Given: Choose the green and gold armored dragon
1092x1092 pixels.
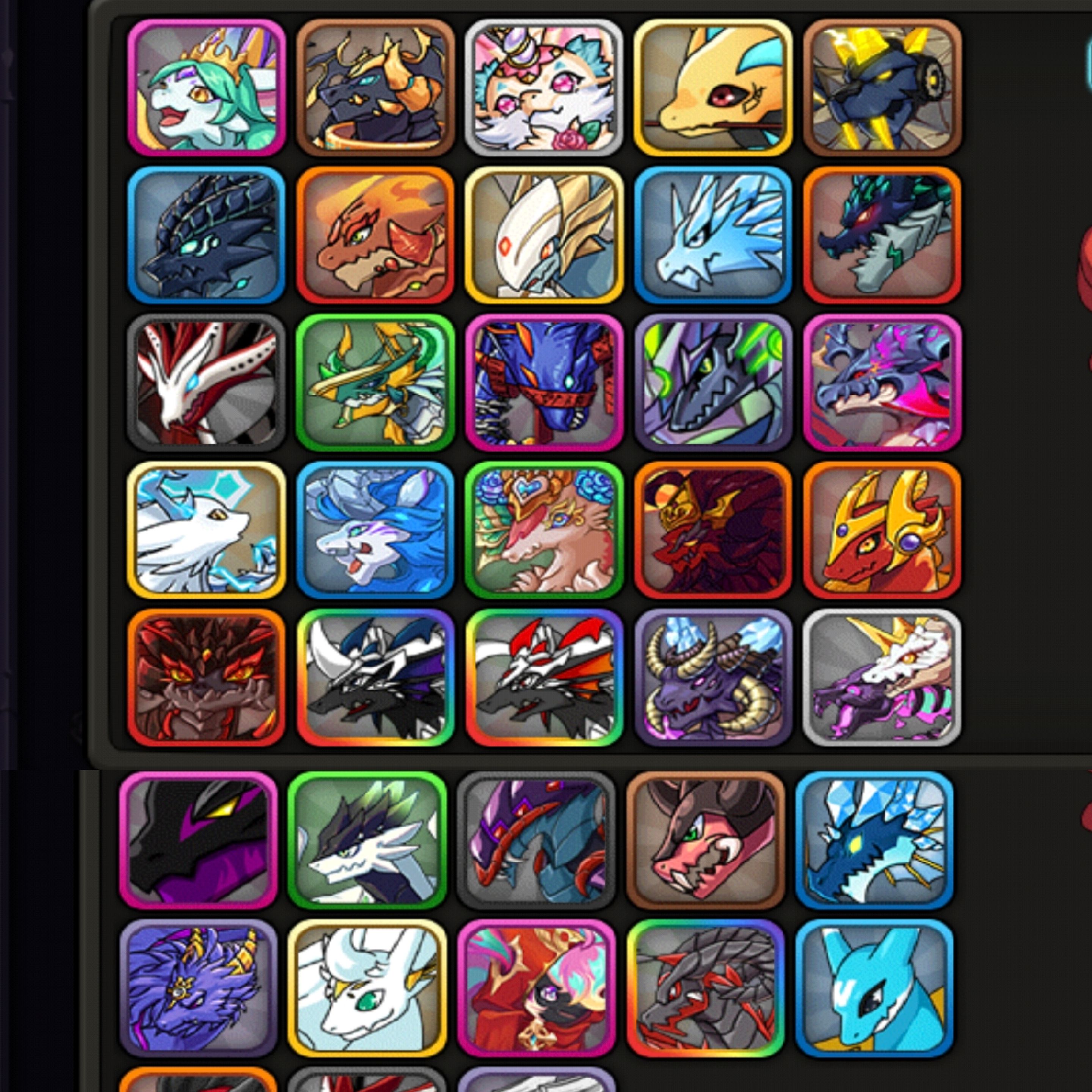Looking at the screenshot, I should [x=375, y=383].
